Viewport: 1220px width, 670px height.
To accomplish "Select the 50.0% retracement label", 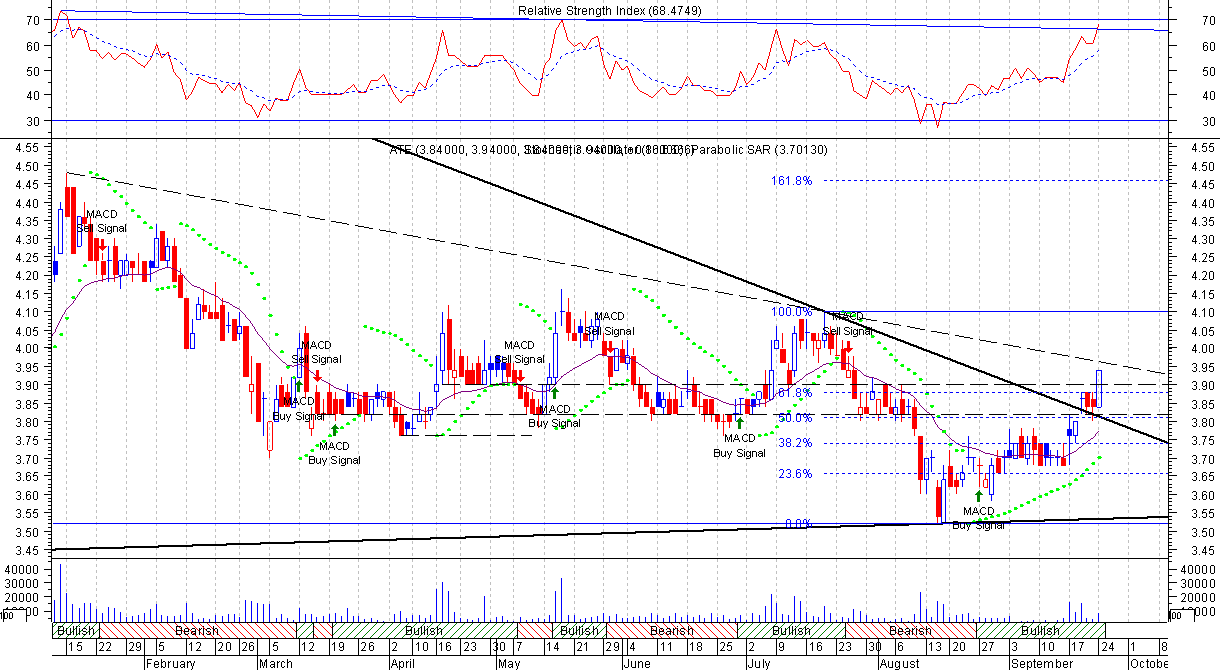I will pyautogui.click(x=794, y=418).
